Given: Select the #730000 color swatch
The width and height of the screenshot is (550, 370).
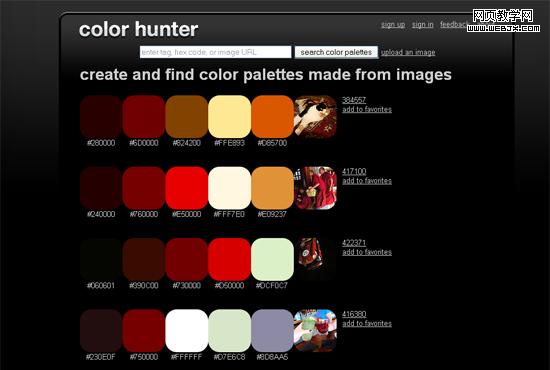Looking at the screenshot, I should point(187,260).
